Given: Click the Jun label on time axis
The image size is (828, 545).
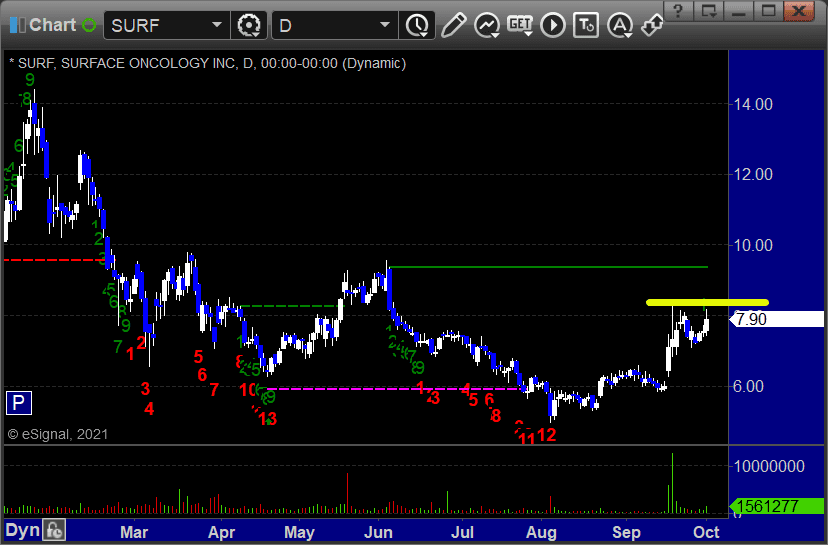Looking at the screenshot, I should tap(378, 532).
